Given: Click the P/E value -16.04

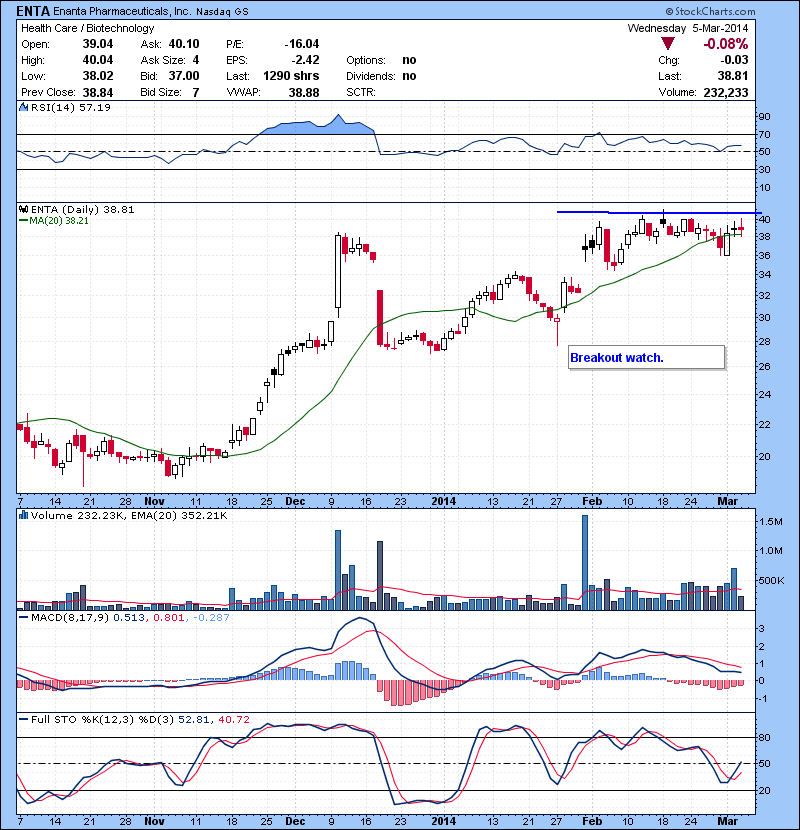Looking at the screenshot, I should click(x=302, y=44).
